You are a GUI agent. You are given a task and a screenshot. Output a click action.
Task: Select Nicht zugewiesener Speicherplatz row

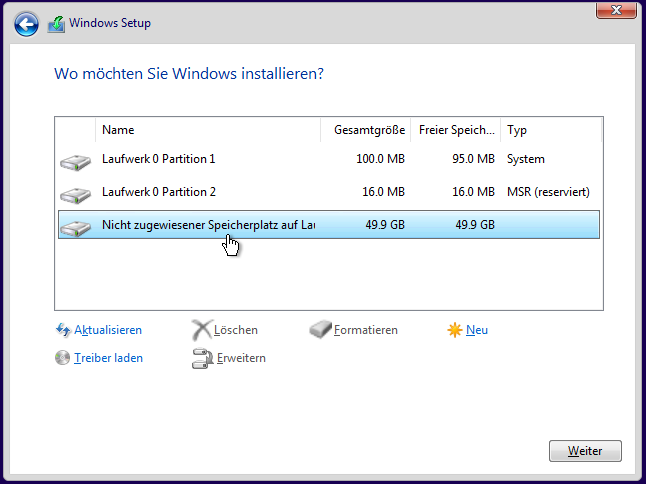pos(329,224)
